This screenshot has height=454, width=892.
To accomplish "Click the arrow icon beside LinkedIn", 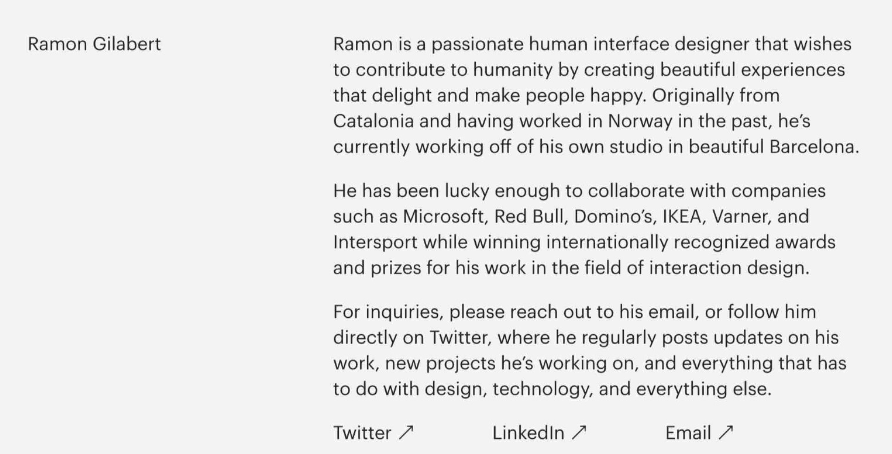I will (579, 433).
